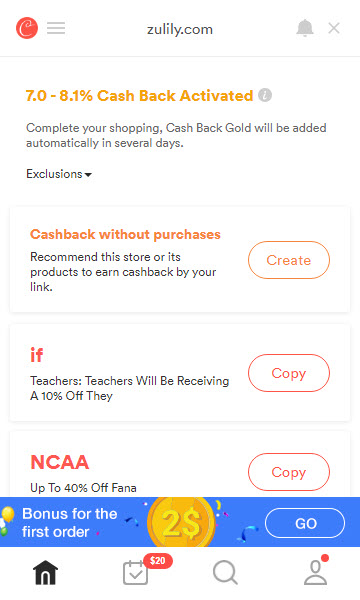Show cash back info tooltip icon
This screenshot has height=600, width=360.
265,95
